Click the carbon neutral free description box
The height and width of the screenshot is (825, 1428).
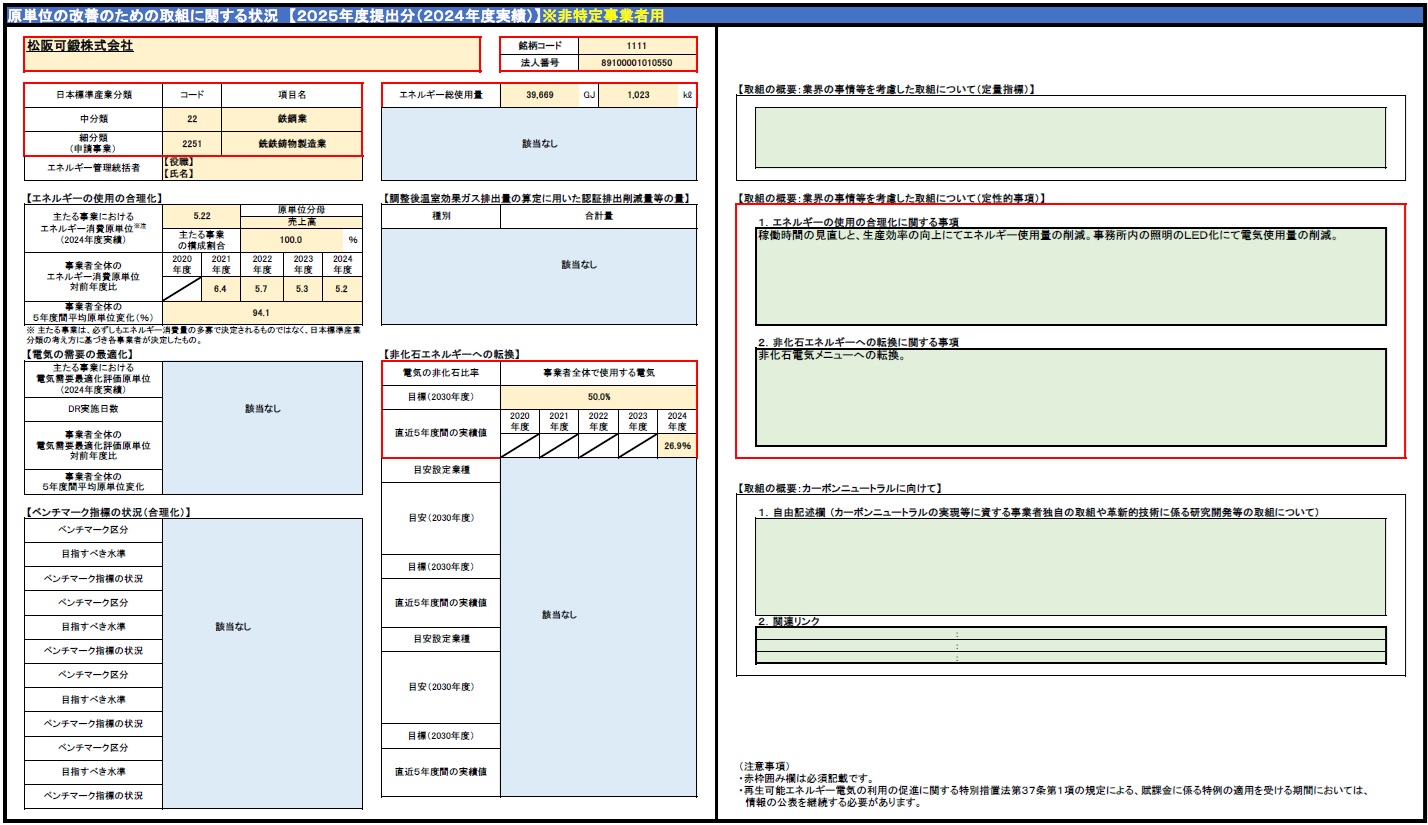click(1070, 567)
